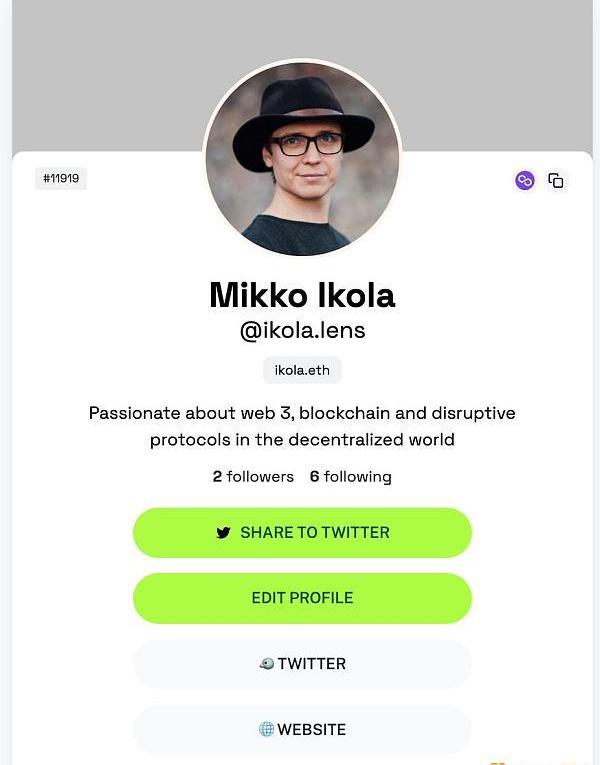Image resolution: width=600 pixels, height=765 pixels.
Task: Click the Mikko Ikola display name
Action: click(x=302, y=295)
